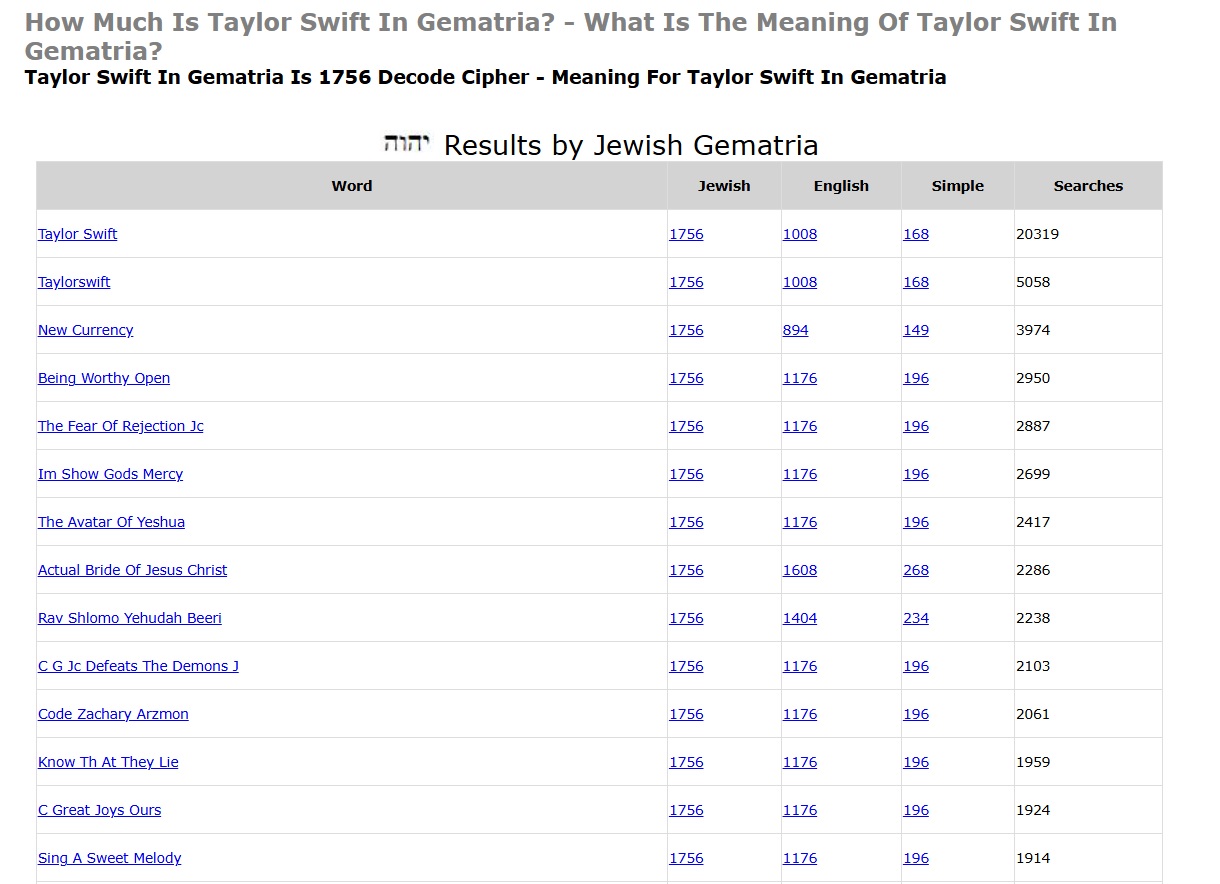Open 'The Avatar Of Yeshua' link
This screenshot has height=884, width=1220.
pos(111,522)
